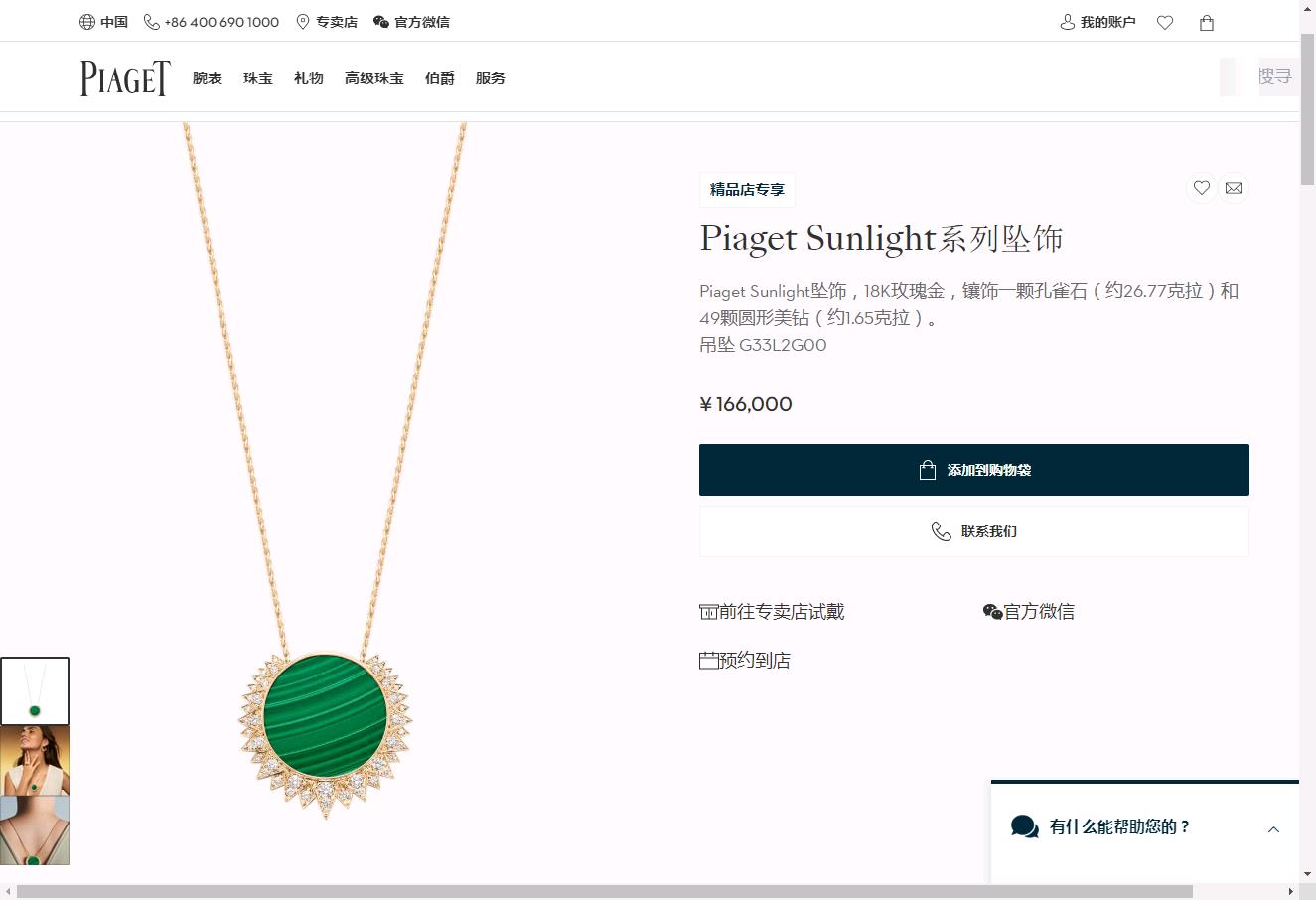Image resolution: width=1316 pixels, height=900 pixels.
Task: Click 联系我们 button
Action: pyautogui.click(x=973, y=531)
